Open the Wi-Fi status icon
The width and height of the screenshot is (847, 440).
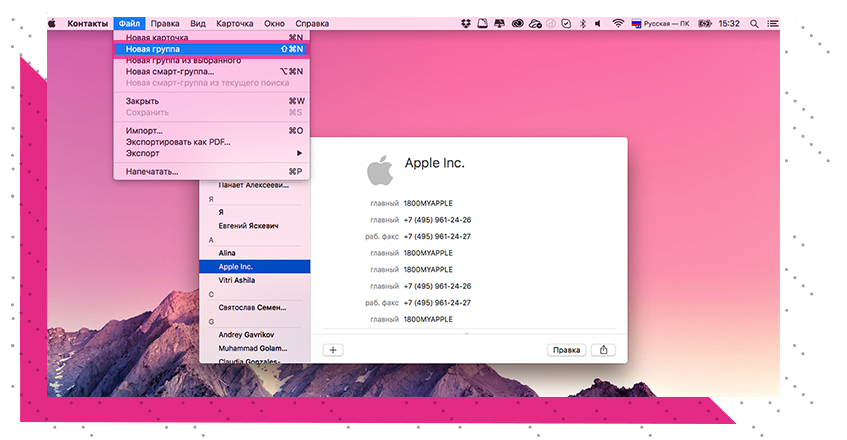(618, 22)
